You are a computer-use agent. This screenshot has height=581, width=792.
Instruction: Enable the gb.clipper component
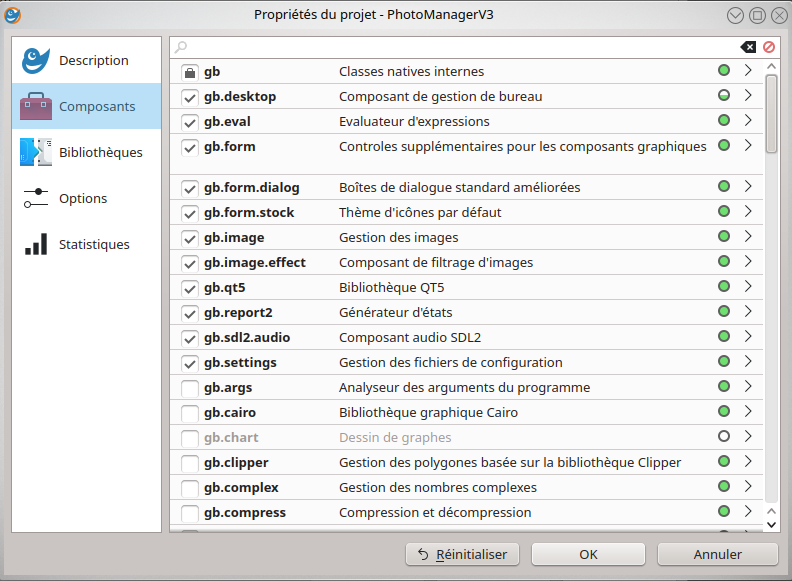pos(189,463)
